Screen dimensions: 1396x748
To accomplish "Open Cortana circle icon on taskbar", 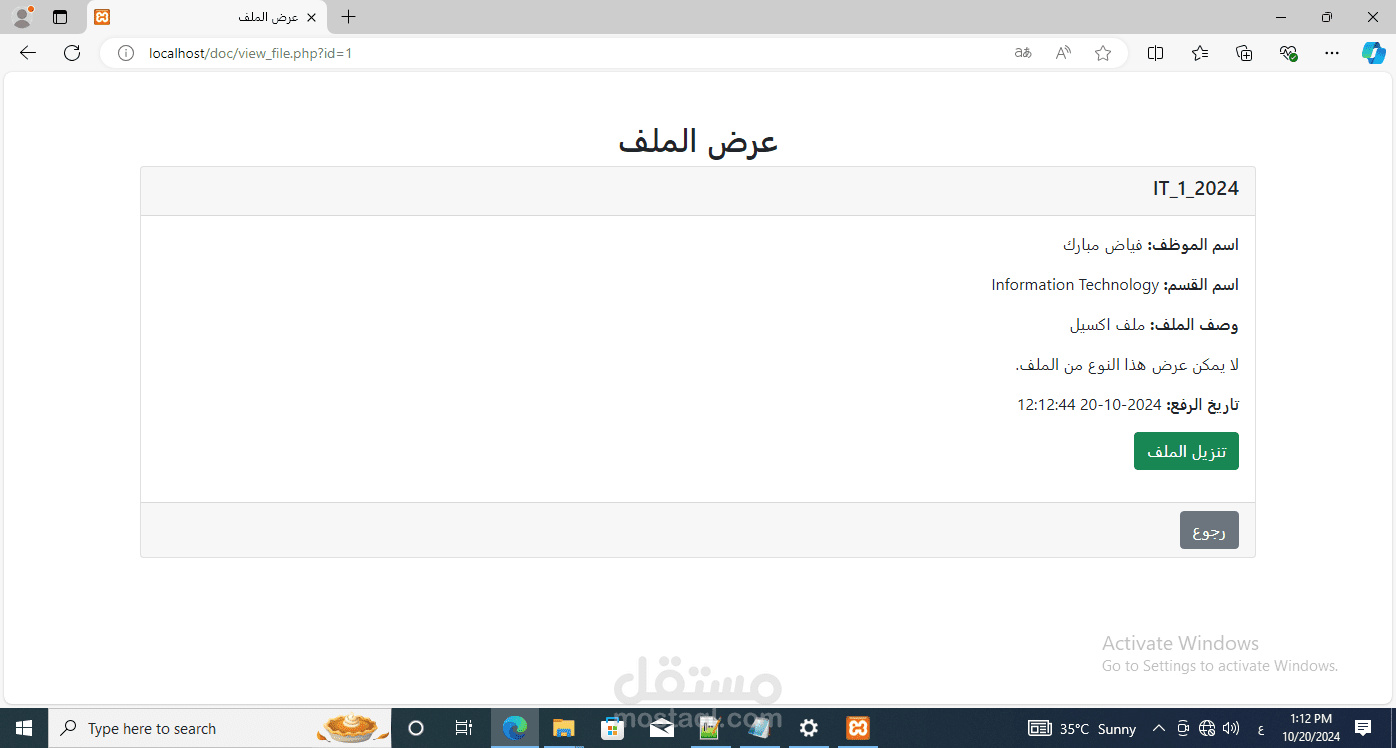I will 416,728.
